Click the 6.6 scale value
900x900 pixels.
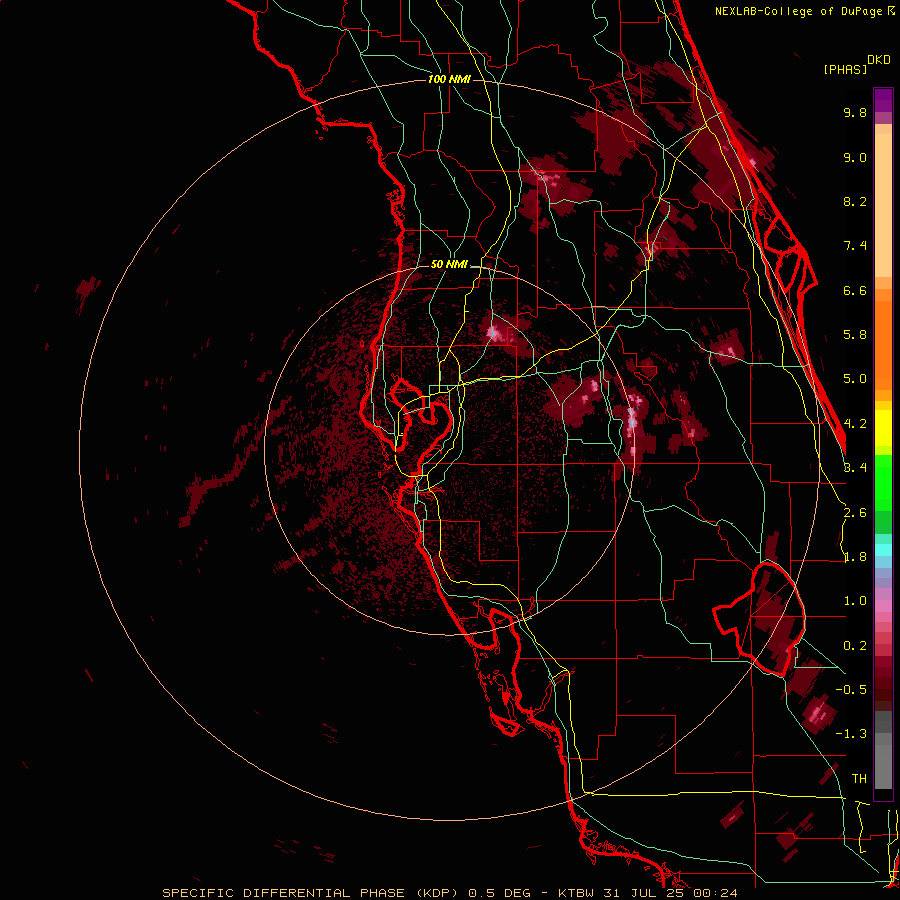(x=855, y=290)
